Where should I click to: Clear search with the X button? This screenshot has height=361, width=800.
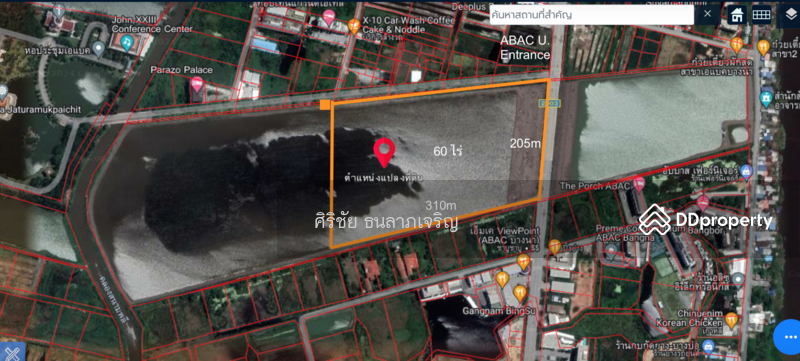coord(707,14)
